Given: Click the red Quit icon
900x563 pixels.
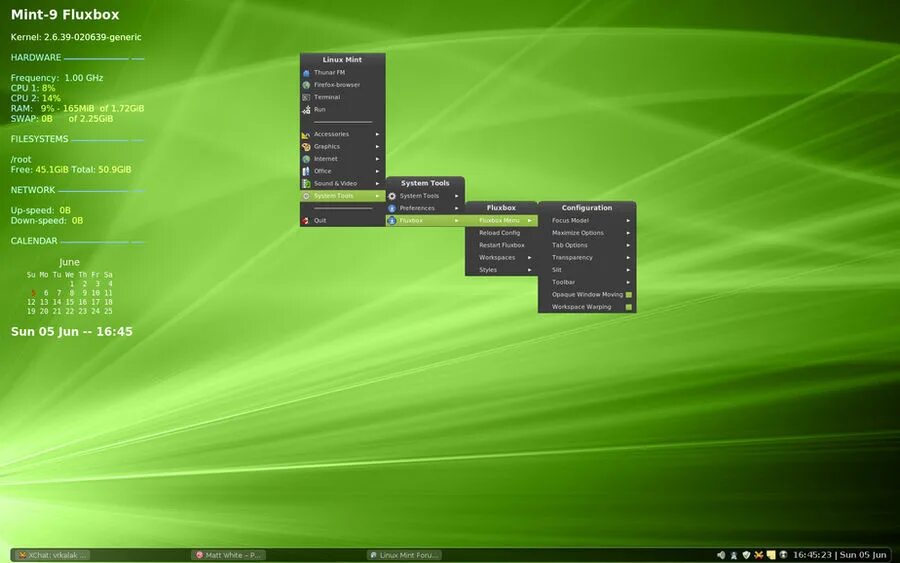Looking at the screenshot, I should click(306, 220).
